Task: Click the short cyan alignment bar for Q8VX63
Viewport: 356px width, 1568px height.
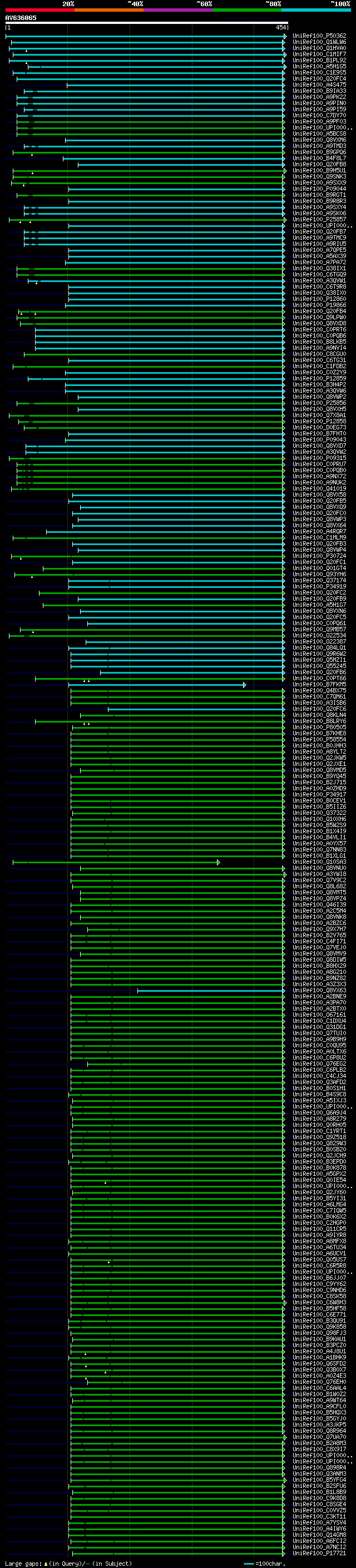Action: [211, 991]
